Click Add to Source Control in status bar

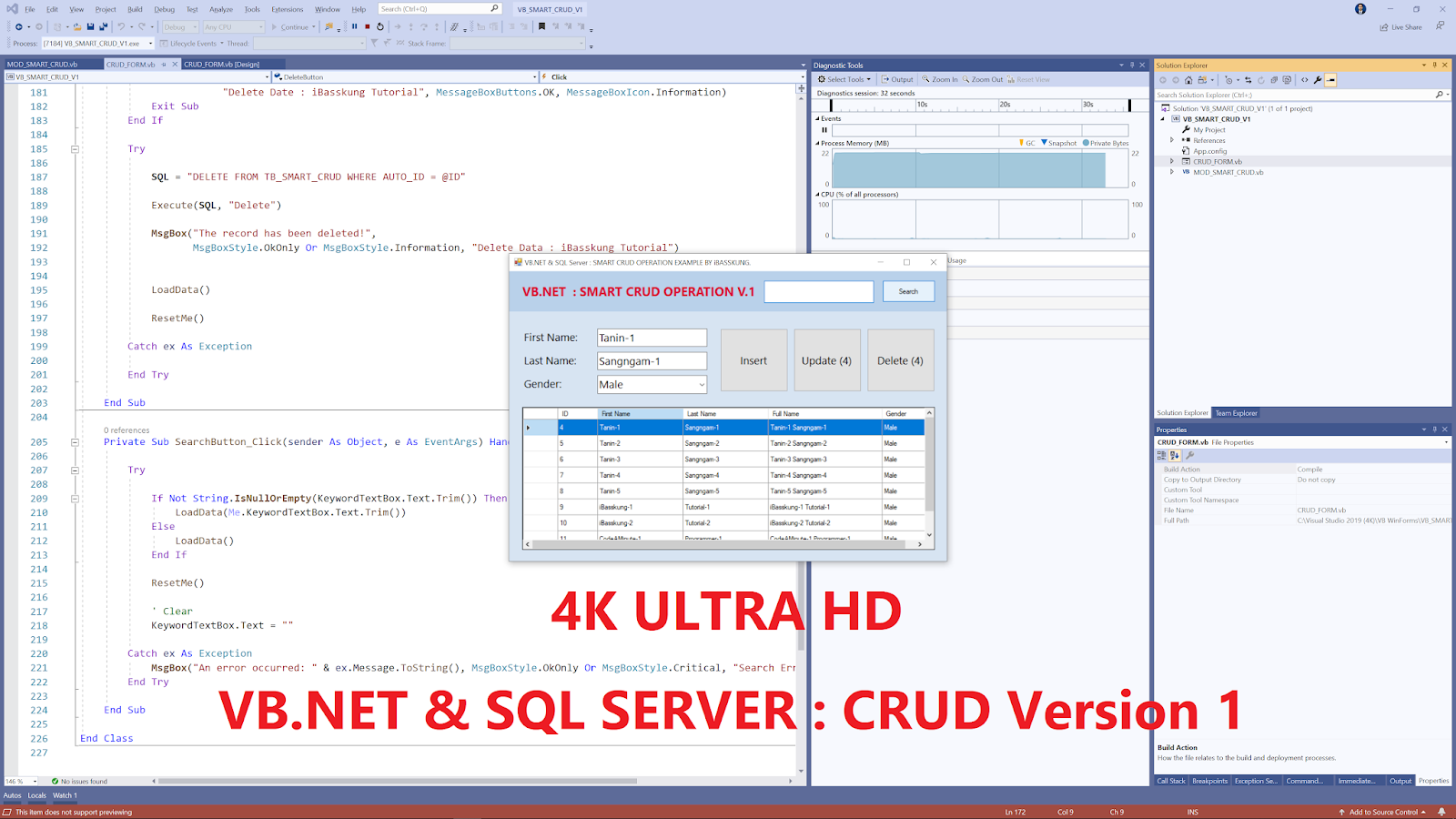[1382, 812]
